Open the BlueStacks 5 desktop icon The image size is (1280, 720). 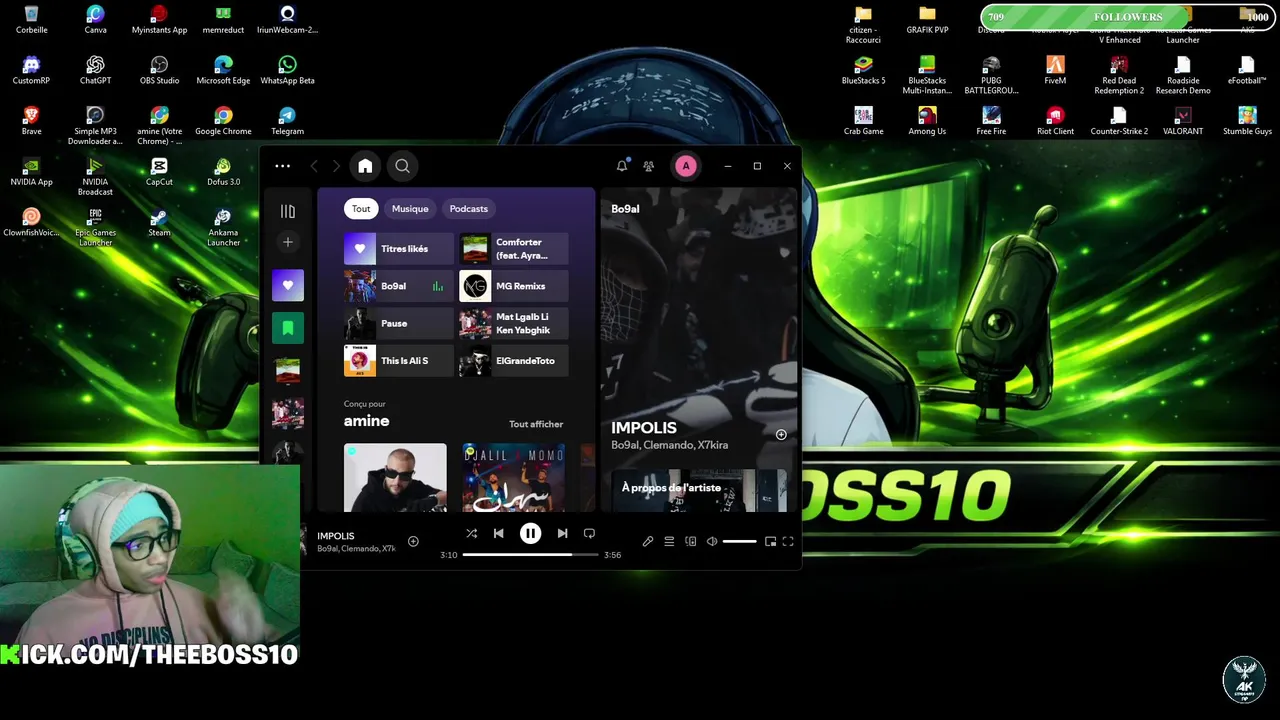point(863,70)
